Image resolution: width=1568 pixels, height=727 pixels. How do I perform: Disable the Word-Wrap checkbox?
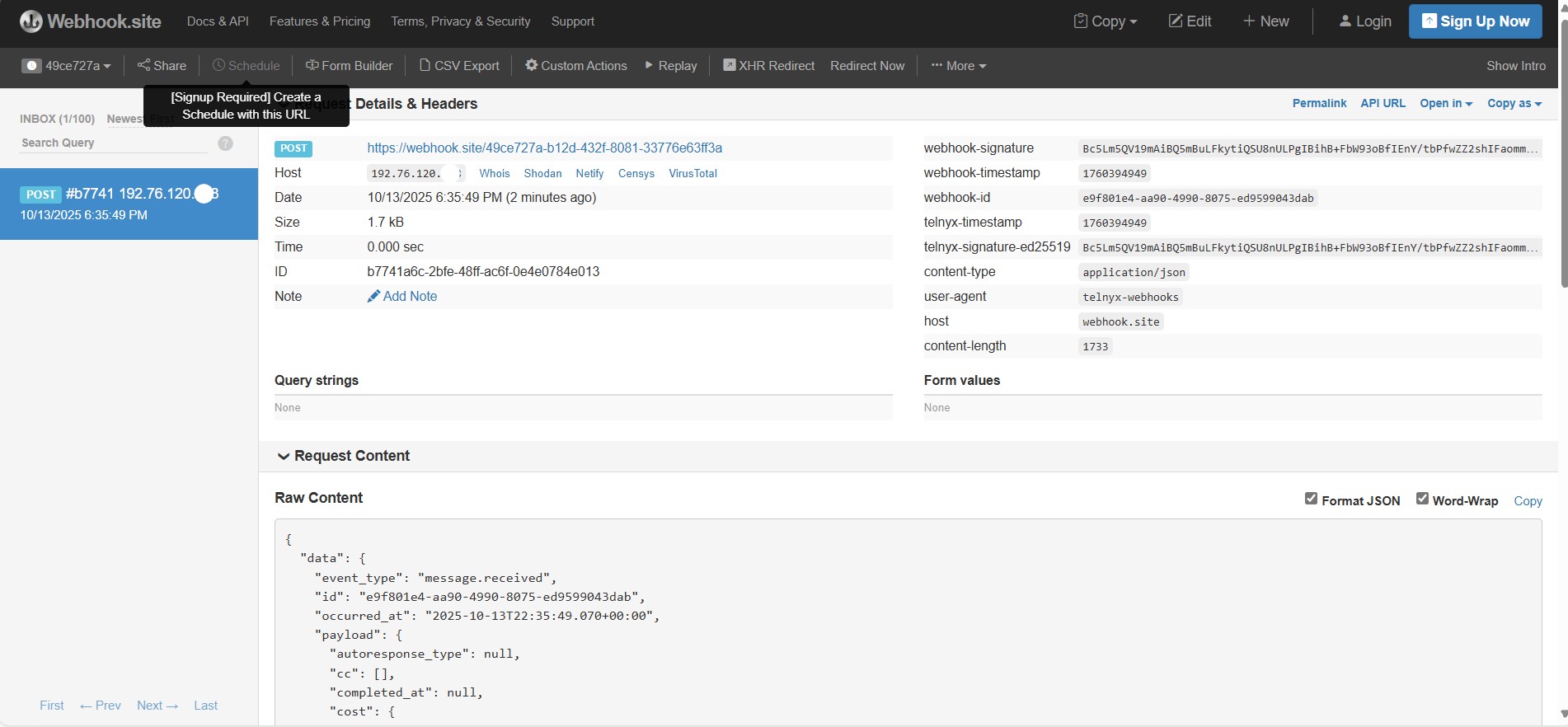[x=1422, y=499]
